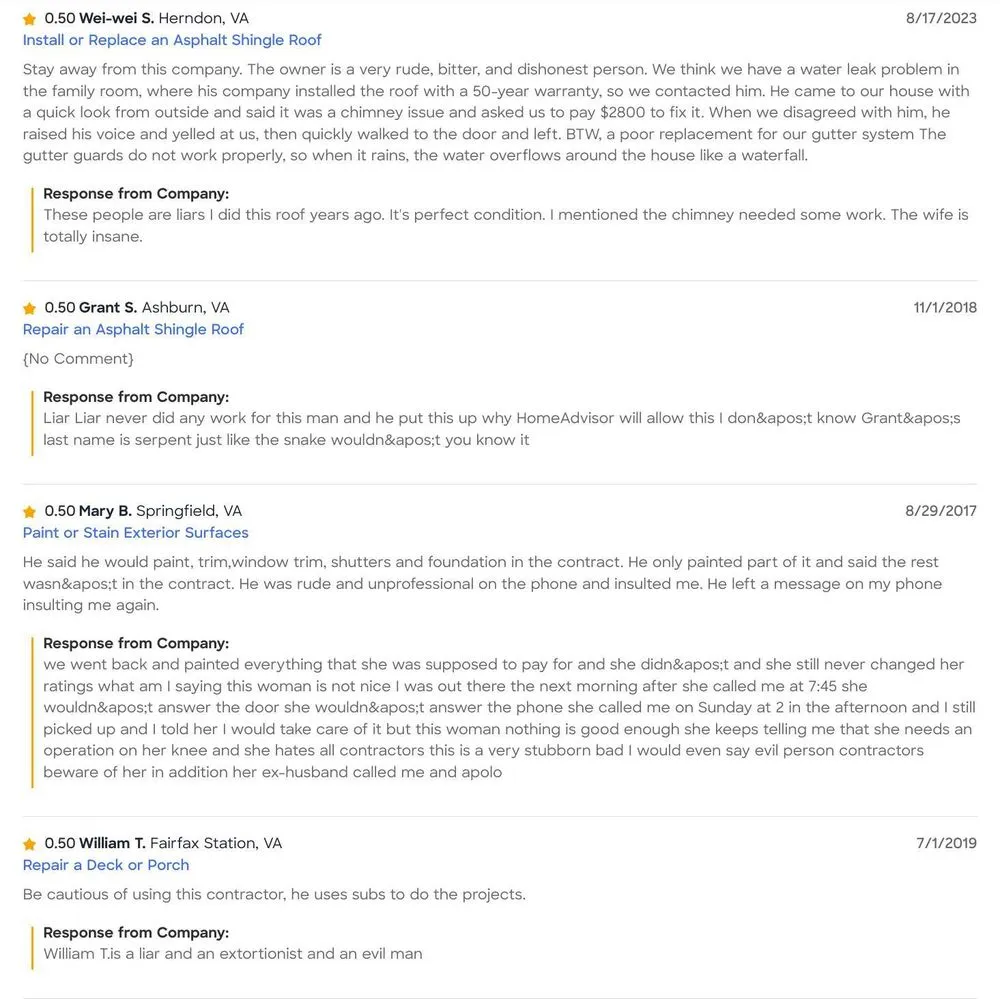This screenshot has height=999, width=1000.
Task: Click the rating star beside Mary B.
Action: click(x=30, y=512)
